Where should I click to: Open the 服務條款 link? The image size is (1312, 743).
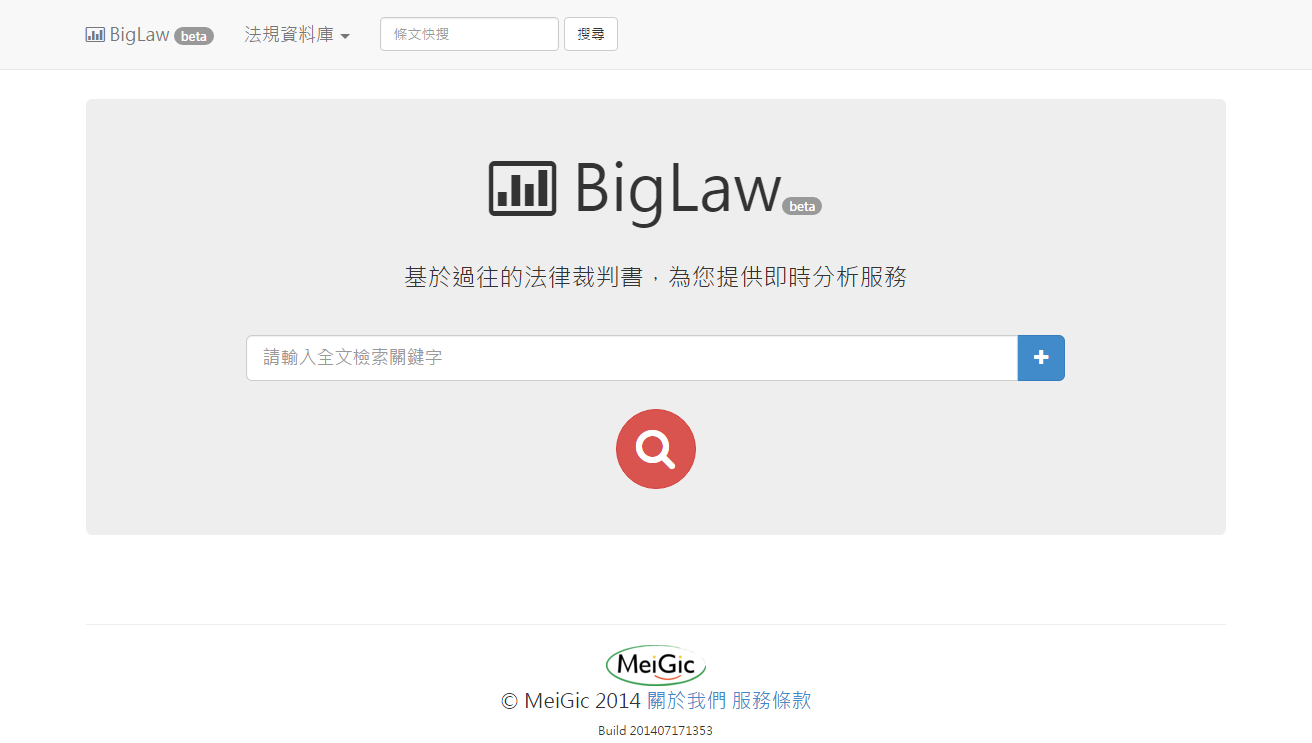771,701
